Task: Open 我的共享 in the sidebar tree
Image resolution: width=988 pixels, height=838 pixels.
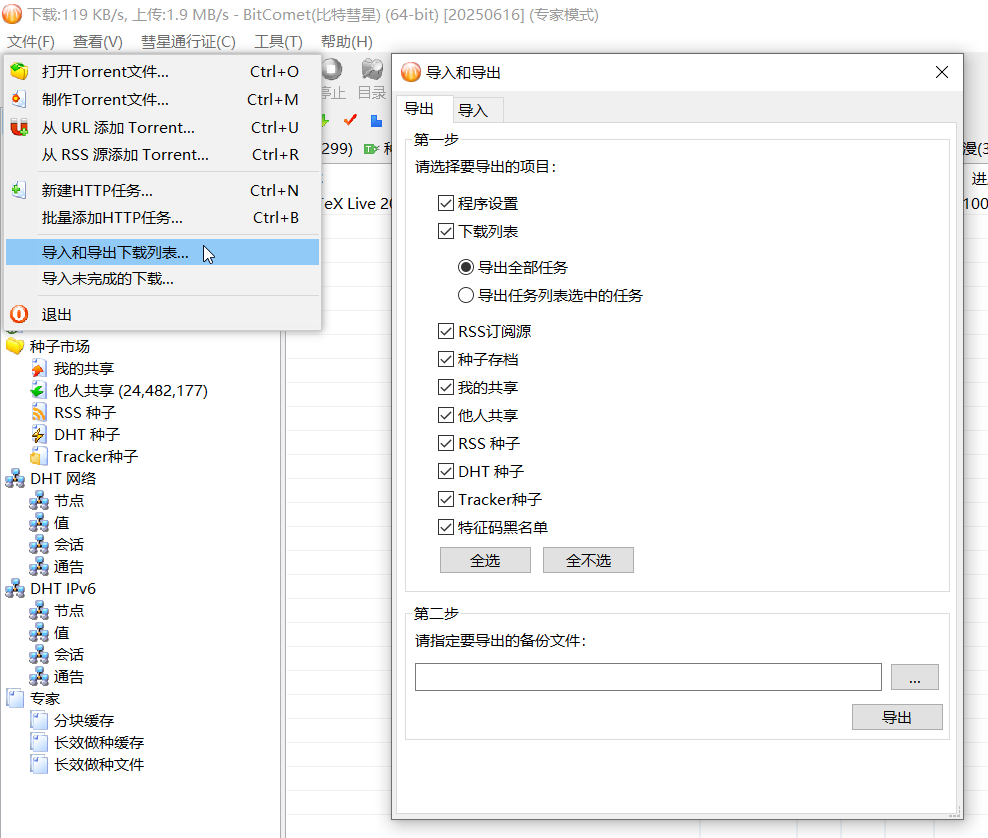Action: [x=84, y=368]
